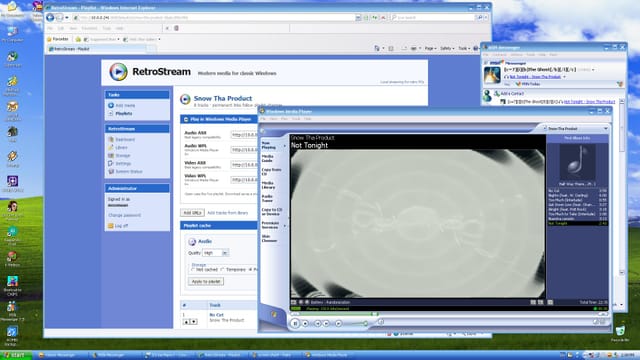Open System Status in RetroStream sidebar

point(129,171)
